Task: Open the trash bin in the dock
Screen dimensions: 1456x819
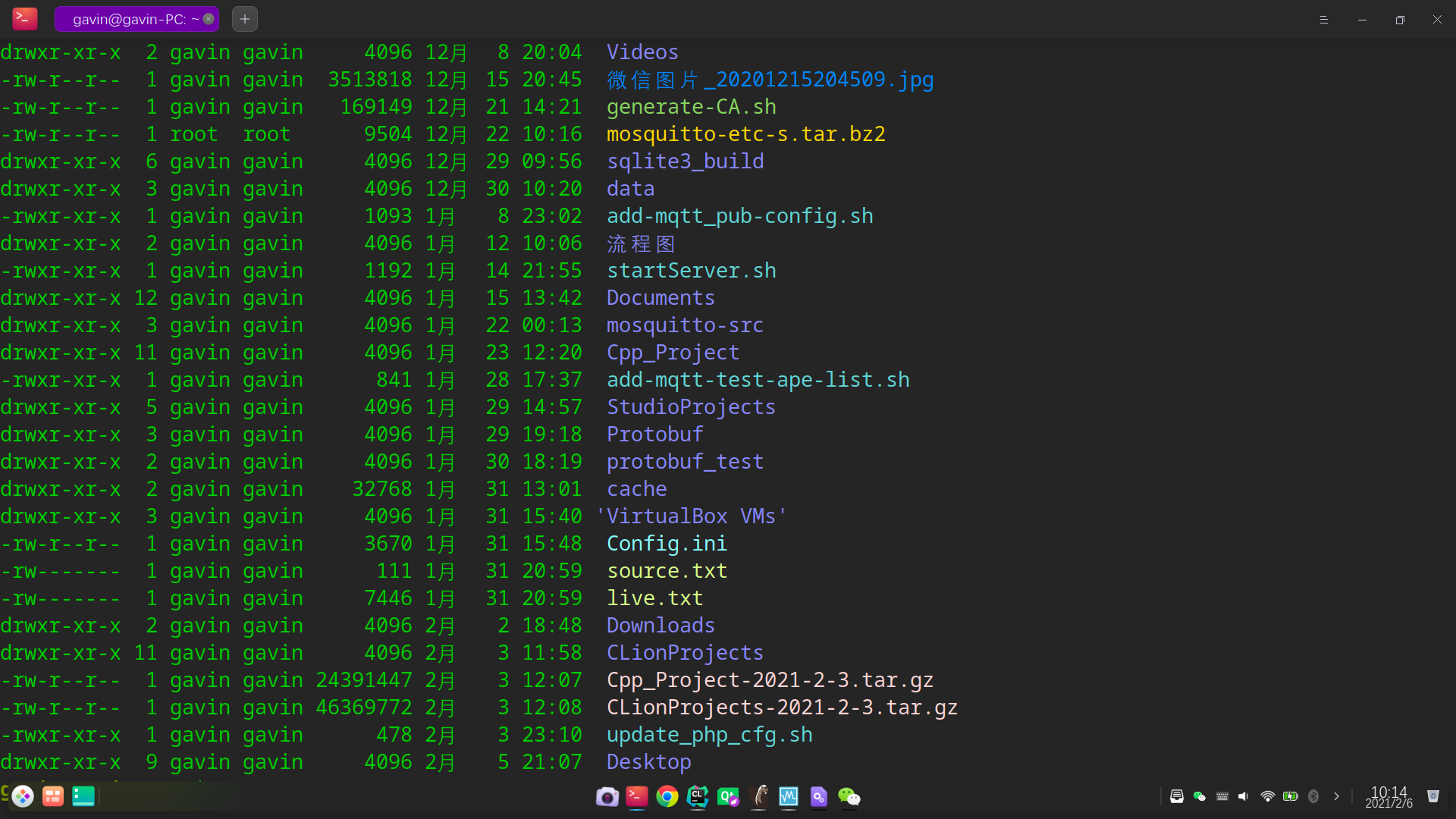Action: click(x=1432, y=796)
